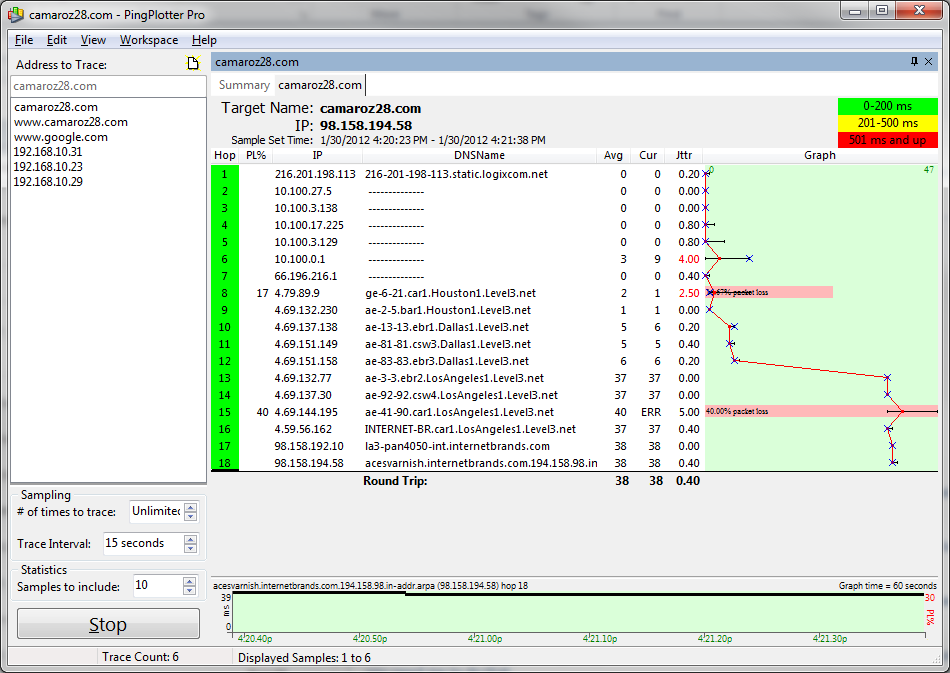Click the Jttr column header
The width and height of the screenshot is (950, 673).
pos(684,155)
